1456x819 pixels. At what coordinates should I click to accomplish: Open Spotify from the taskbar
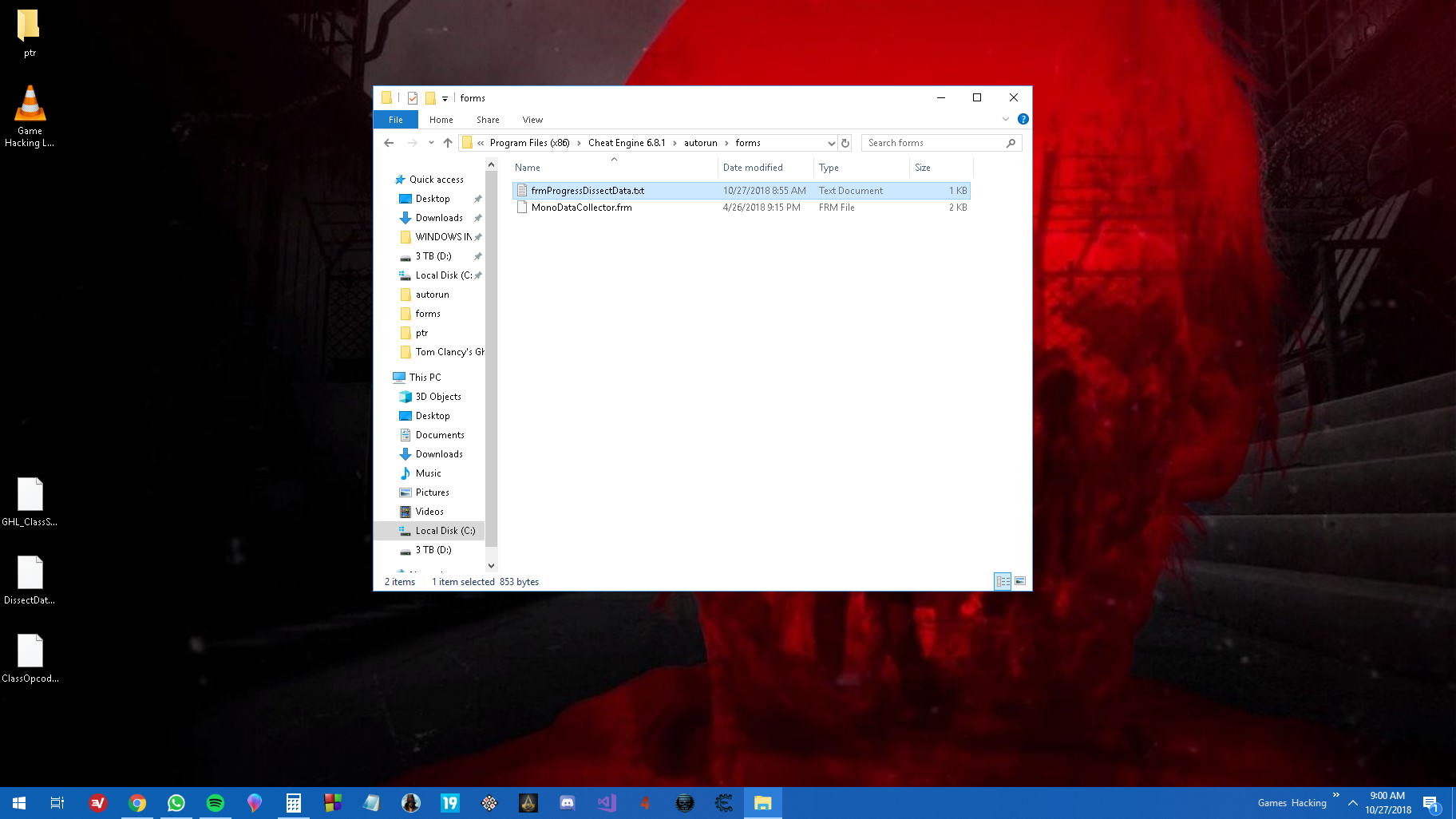pyautogui.click(x=216, y=803)
